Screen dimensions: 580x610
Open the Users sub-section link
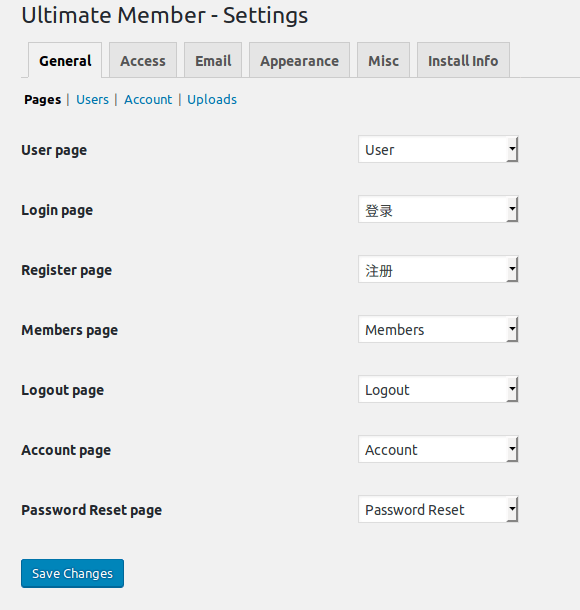click(92, 100)
